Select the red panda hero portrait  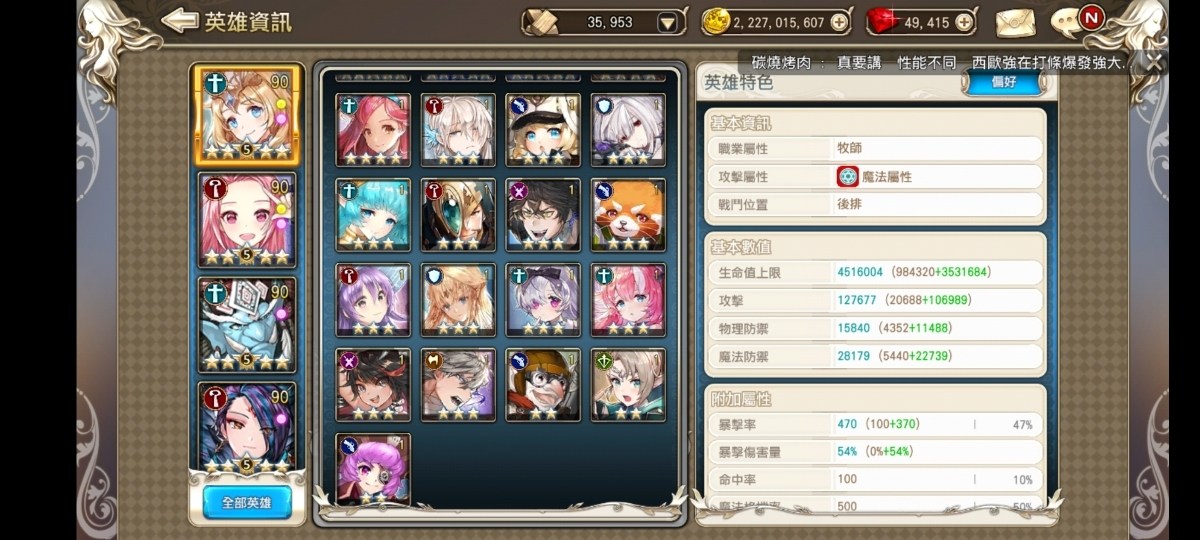(x=627, y=214)
